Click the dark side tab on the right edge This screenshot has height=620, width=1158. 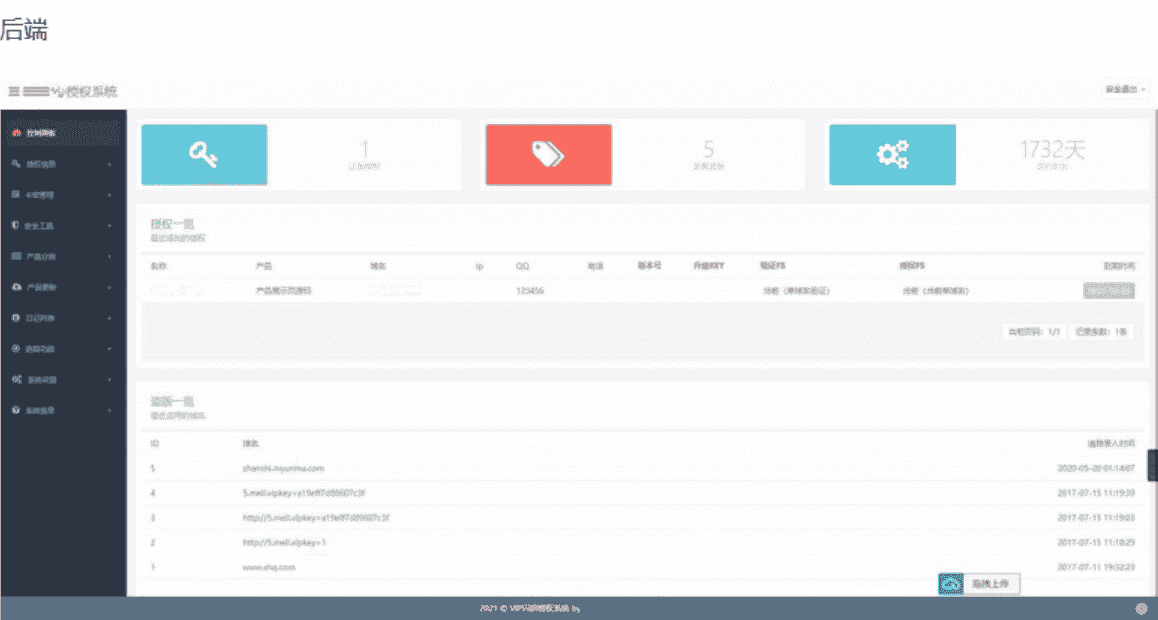1152,465
